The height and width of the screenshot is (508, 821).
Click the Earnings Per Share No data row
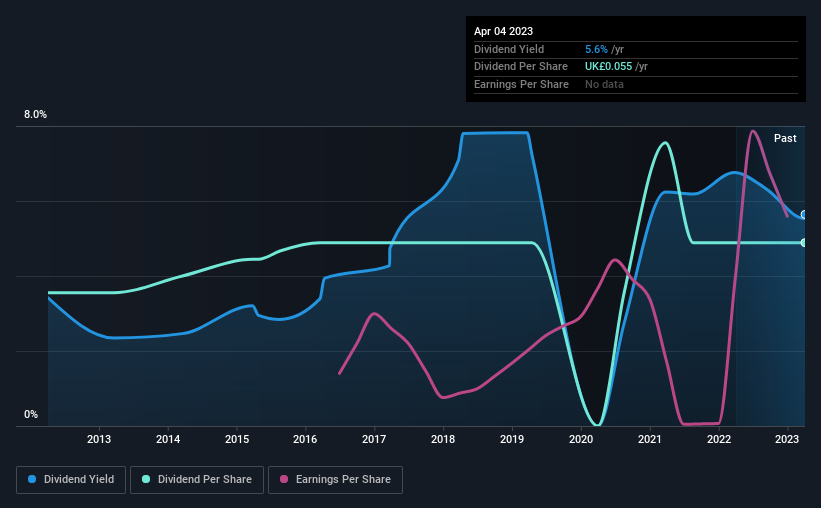[x=636, y=84]
